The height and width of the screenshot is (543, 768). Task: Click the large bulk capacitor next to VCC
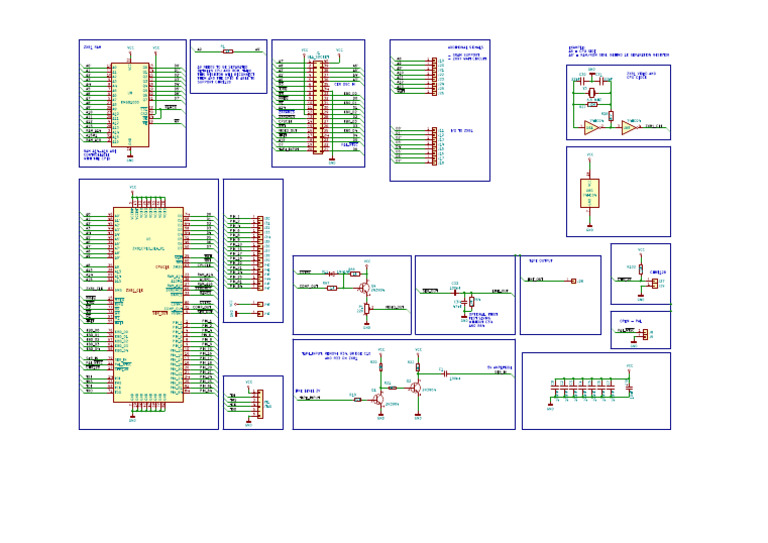[629, 388]
